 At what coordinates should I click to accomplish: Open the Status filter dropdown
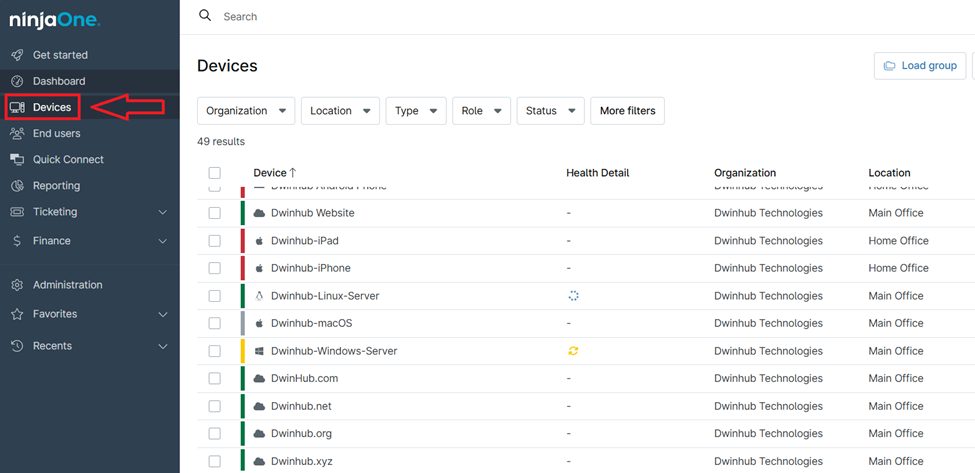pos(550,111)
